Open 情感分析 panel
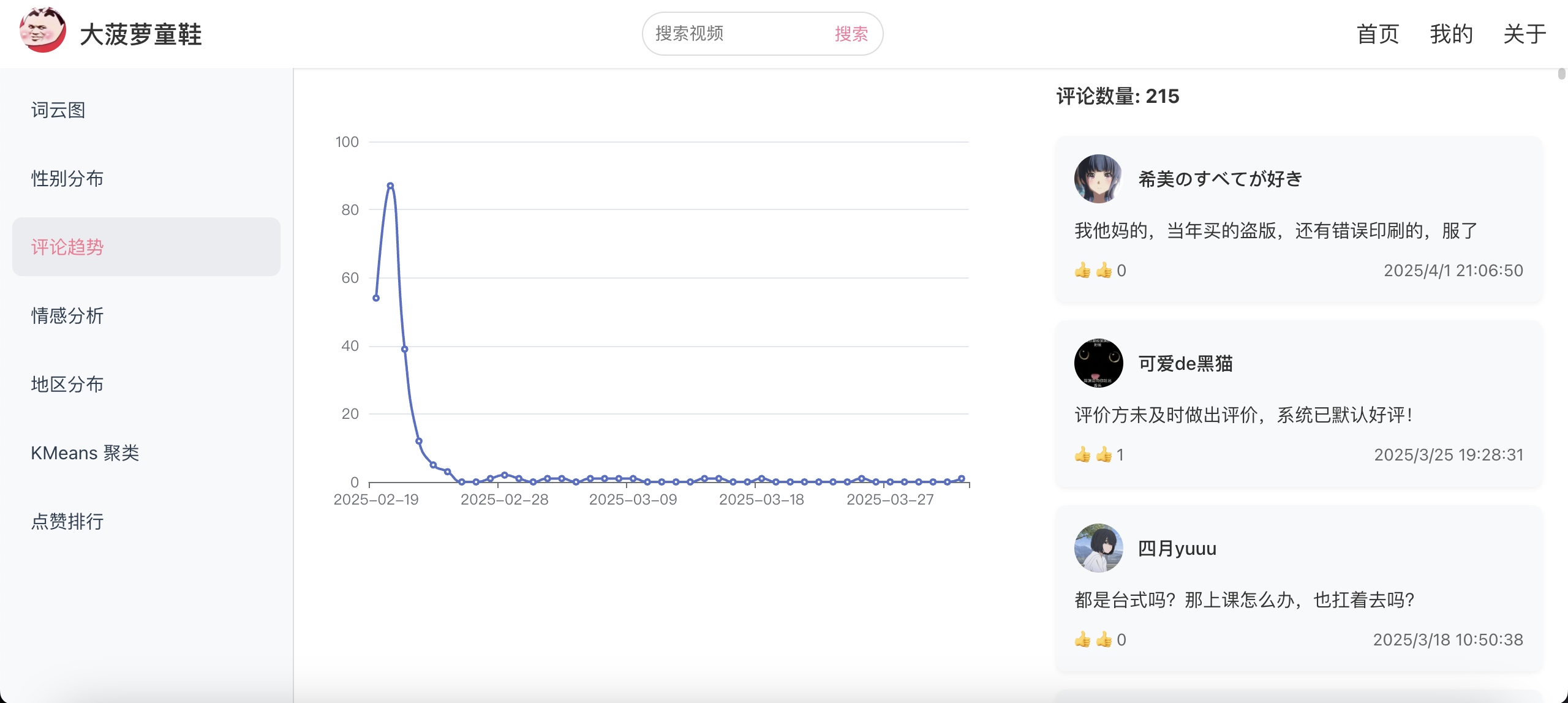 click(67, 316)
